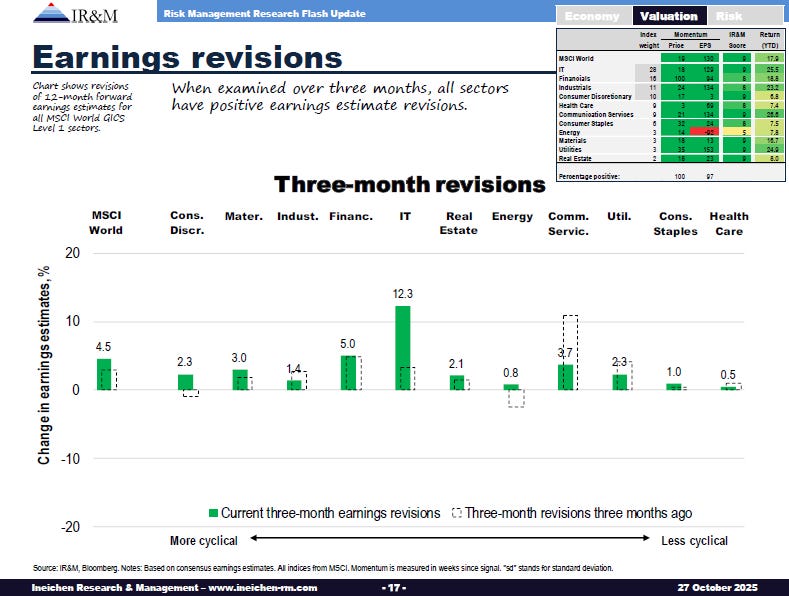Click the '20' y-axis label
Image resolution: width=789 pixels, height=596 pixels.
72,253
